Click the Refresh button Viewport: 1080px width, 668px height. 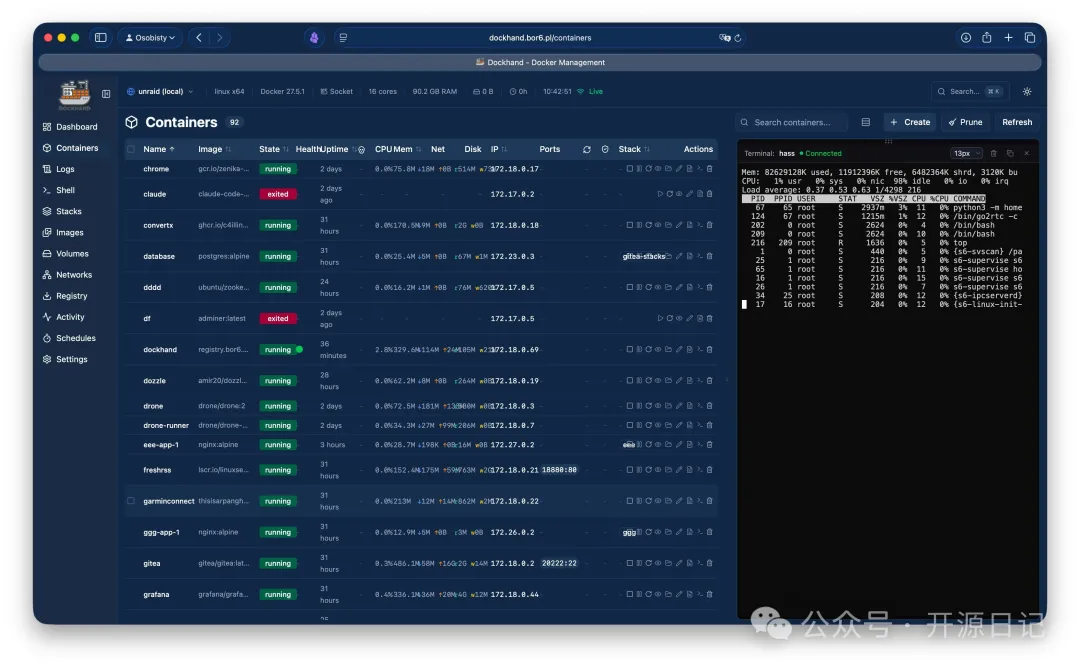pyautogui.click(x=1017, y=122)
